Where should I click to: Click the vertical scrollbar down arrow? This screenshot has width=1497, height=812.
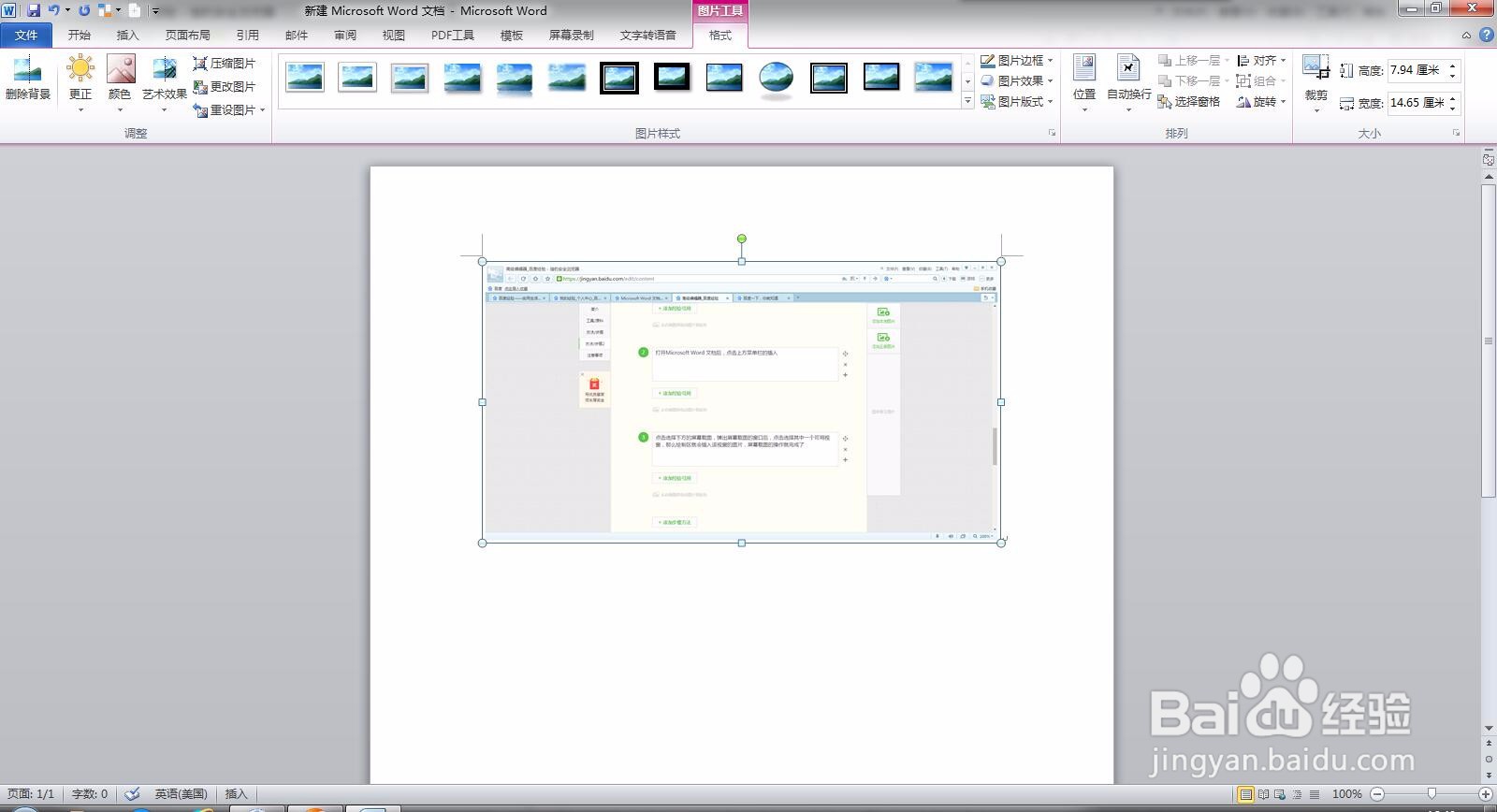point(1489,729)
